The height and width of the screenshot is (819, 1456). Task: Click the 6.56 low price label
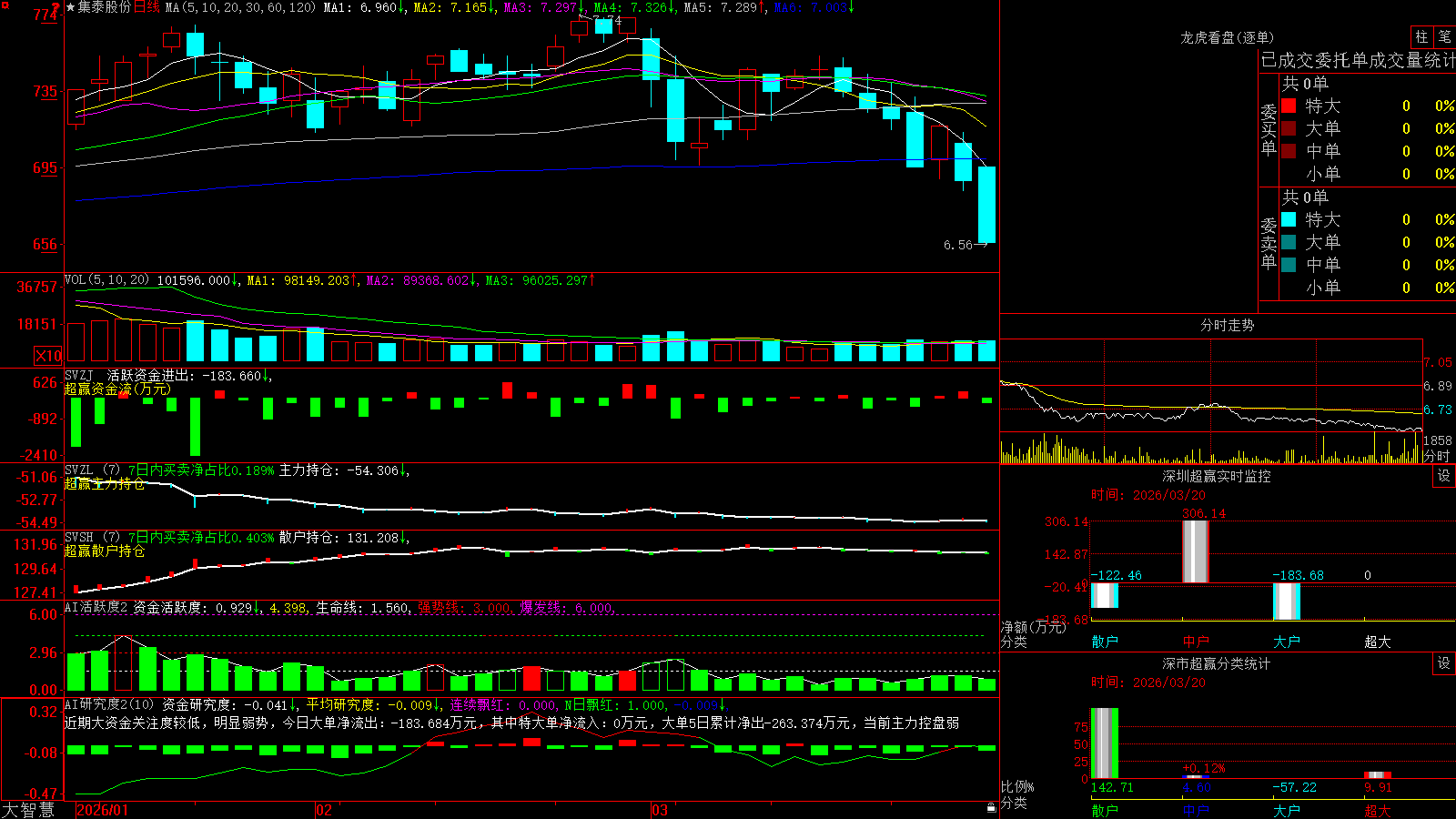coord(958,245)
